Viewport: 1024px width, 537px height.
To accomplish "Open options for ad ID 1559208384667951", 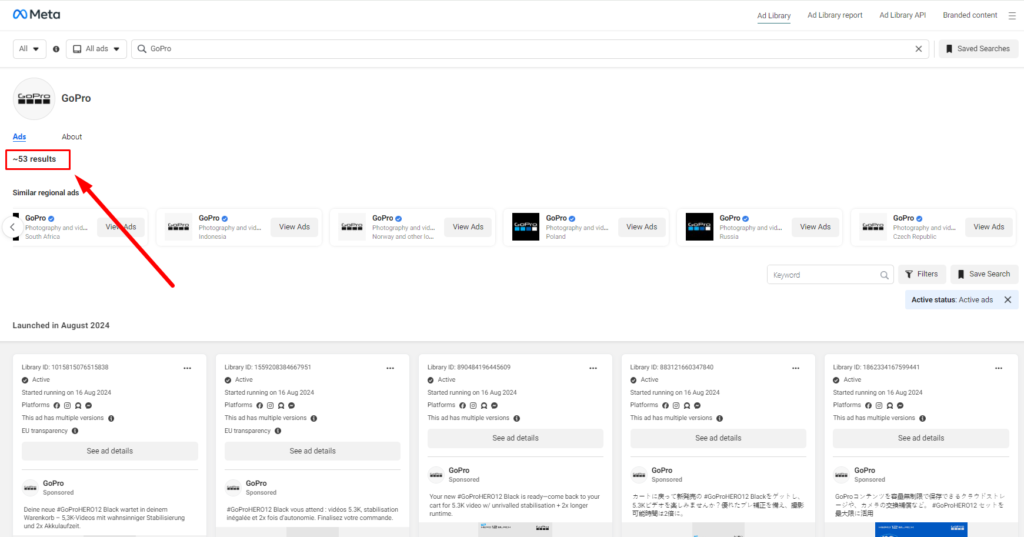I will [x=390, y=368].
